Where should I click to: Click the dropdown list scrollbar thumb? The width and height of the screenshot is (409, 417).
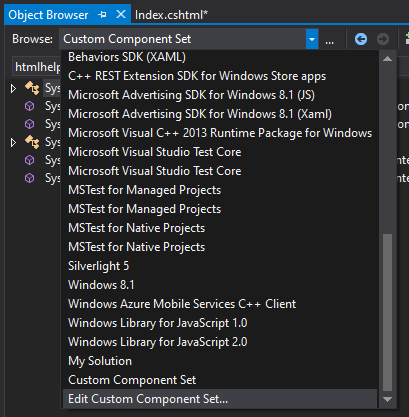[x=387, y=312]
